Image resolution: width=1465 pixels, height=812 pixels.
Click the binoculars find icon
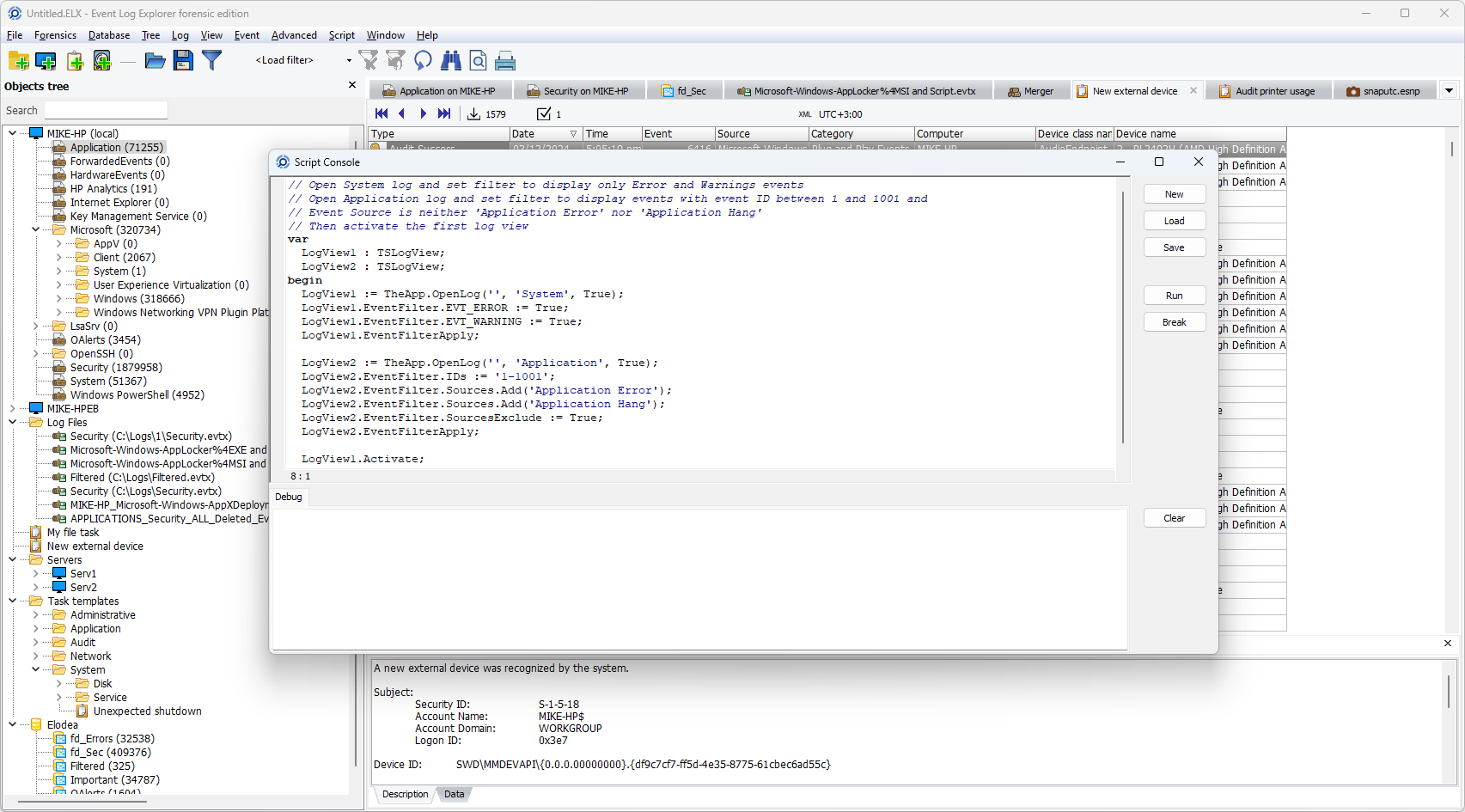(451, 60)
